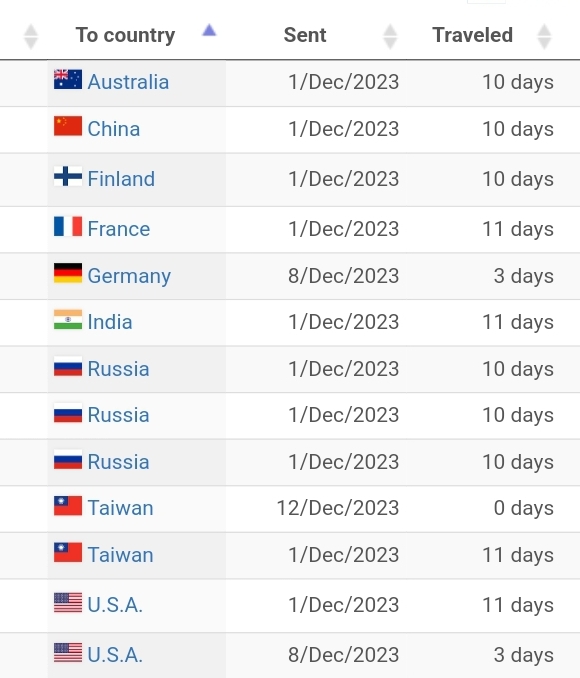Viewport: 580px width, 678px height.
Task: Open the Germany country link
Action: [x=129, y=276]
